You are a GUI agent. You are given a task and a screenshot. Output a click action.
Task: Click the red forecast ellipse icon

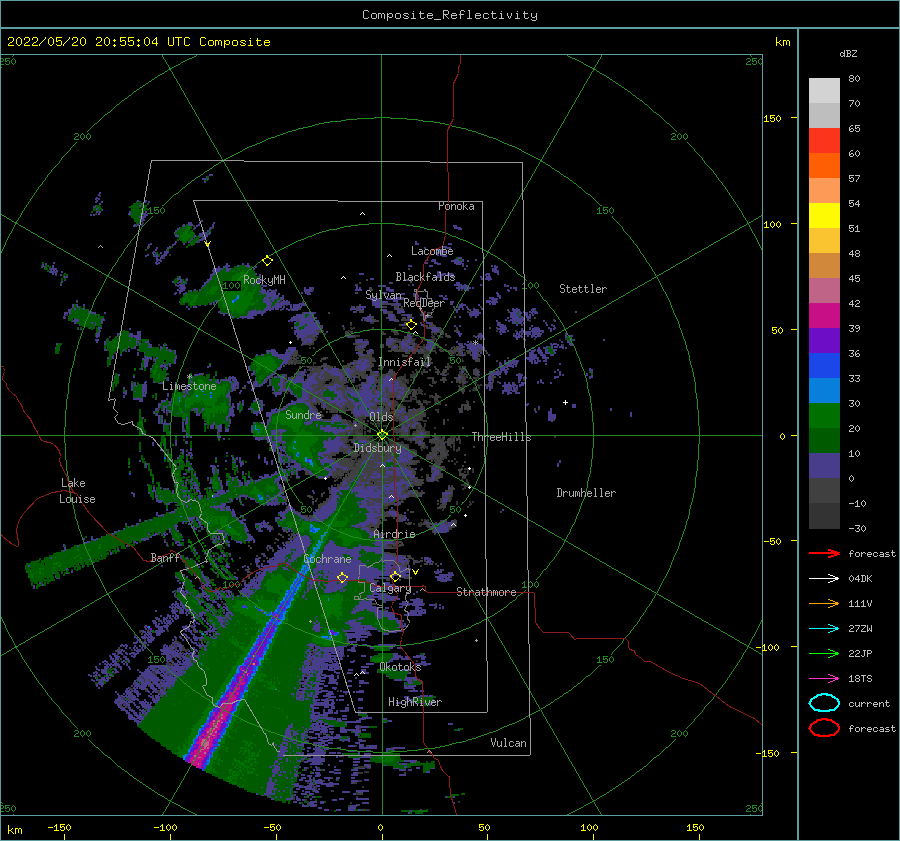click(824, 728)
